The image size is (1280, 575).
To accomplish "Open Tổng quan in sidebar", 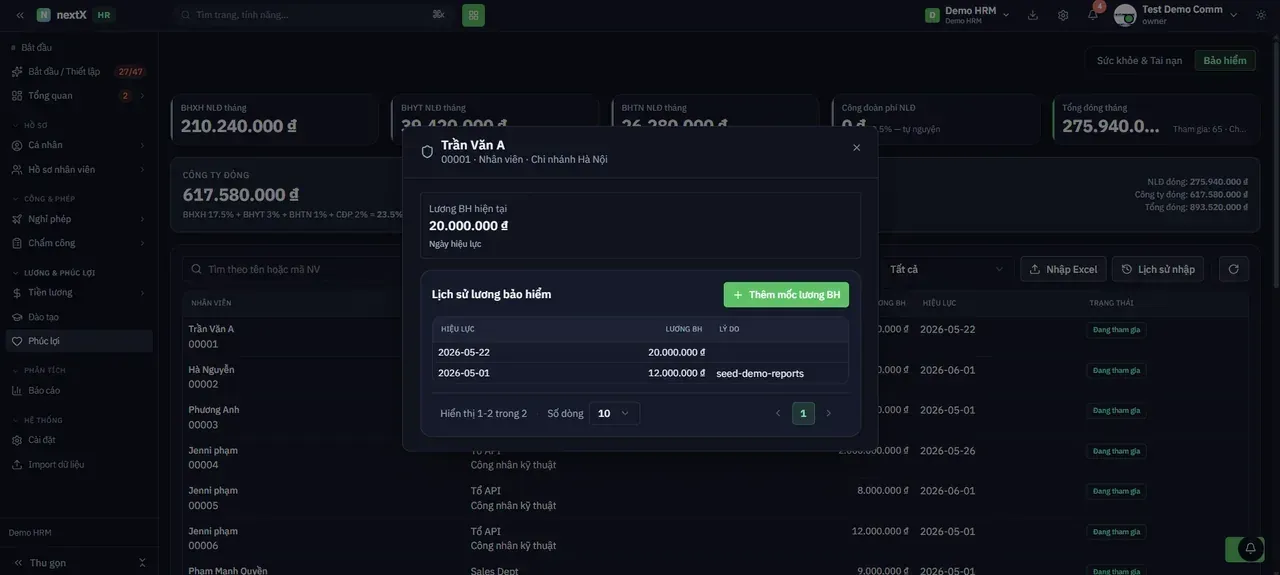I will (x=78, y=96).
